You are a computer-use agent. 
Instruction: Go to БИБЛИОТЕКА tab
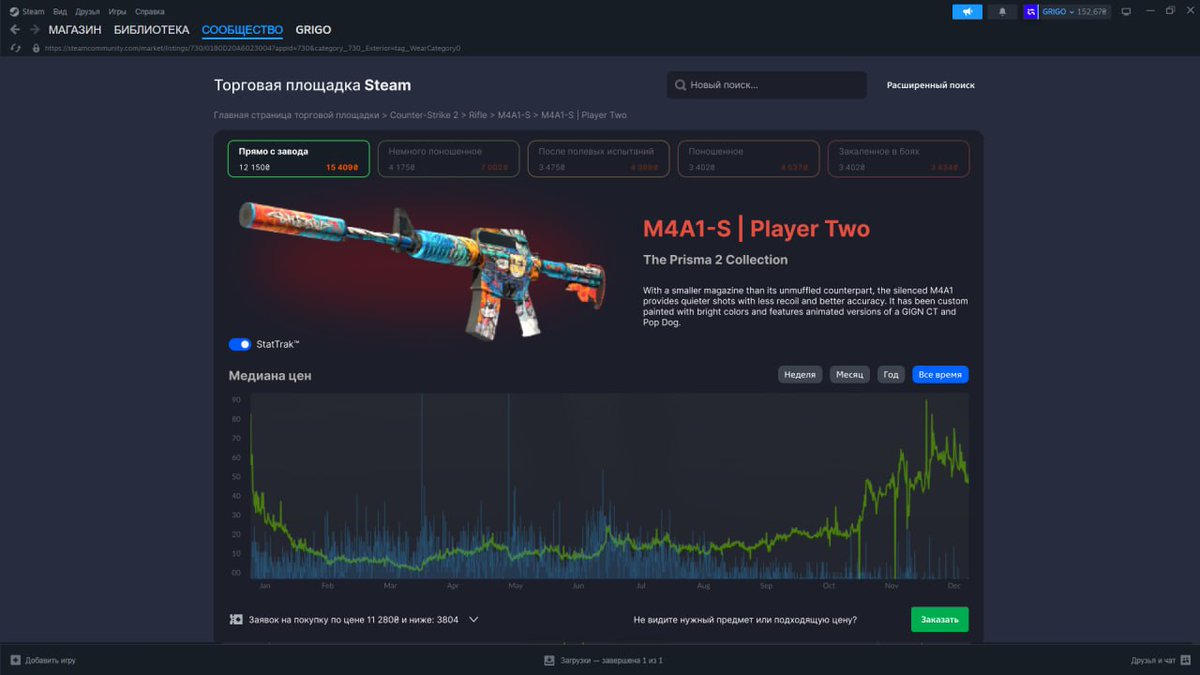coord(151,30)
